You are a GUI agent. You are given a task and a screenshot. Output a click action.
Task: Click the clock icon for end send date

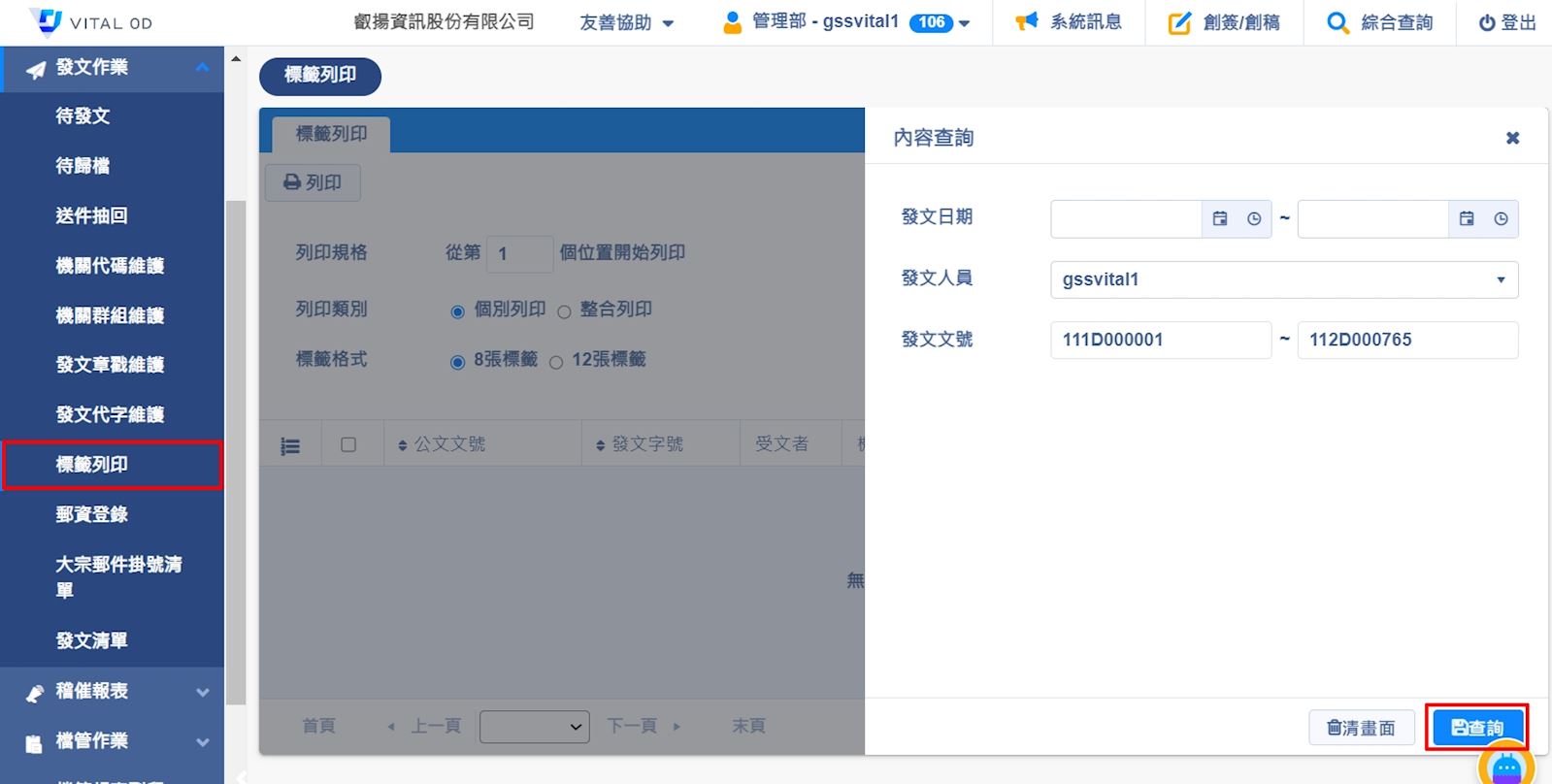point(1501,219)
